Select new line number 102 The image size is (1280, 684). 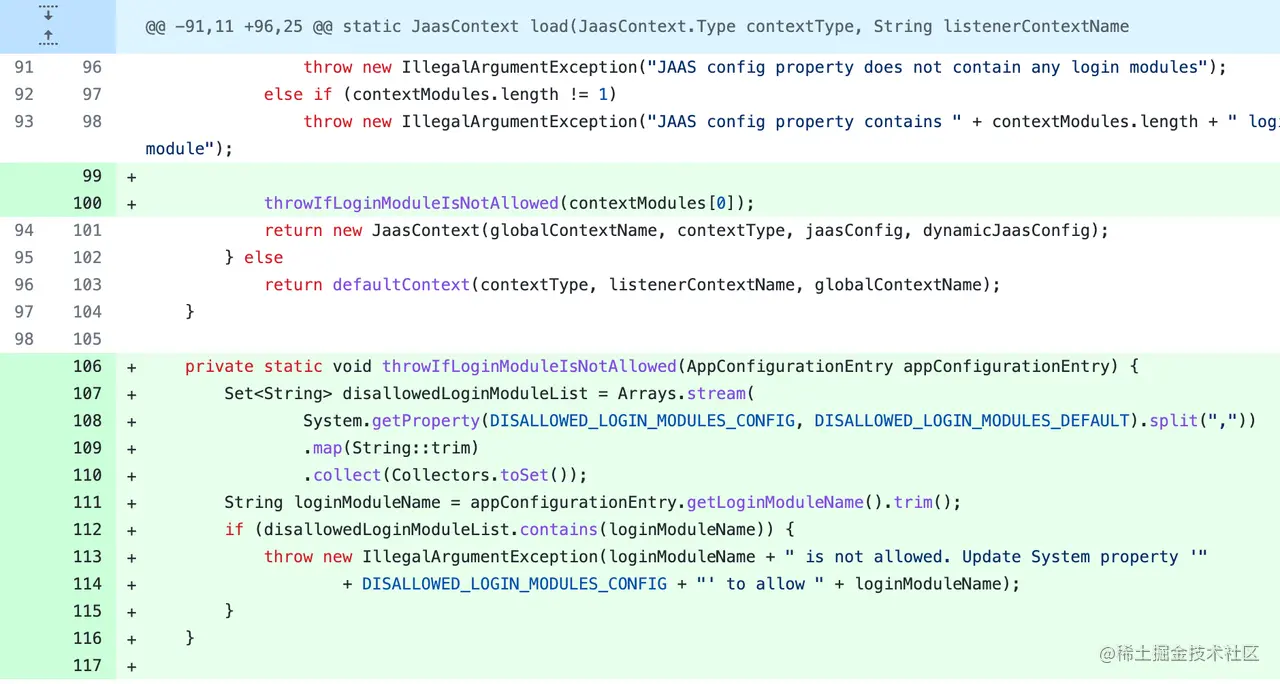coord(87,257)
